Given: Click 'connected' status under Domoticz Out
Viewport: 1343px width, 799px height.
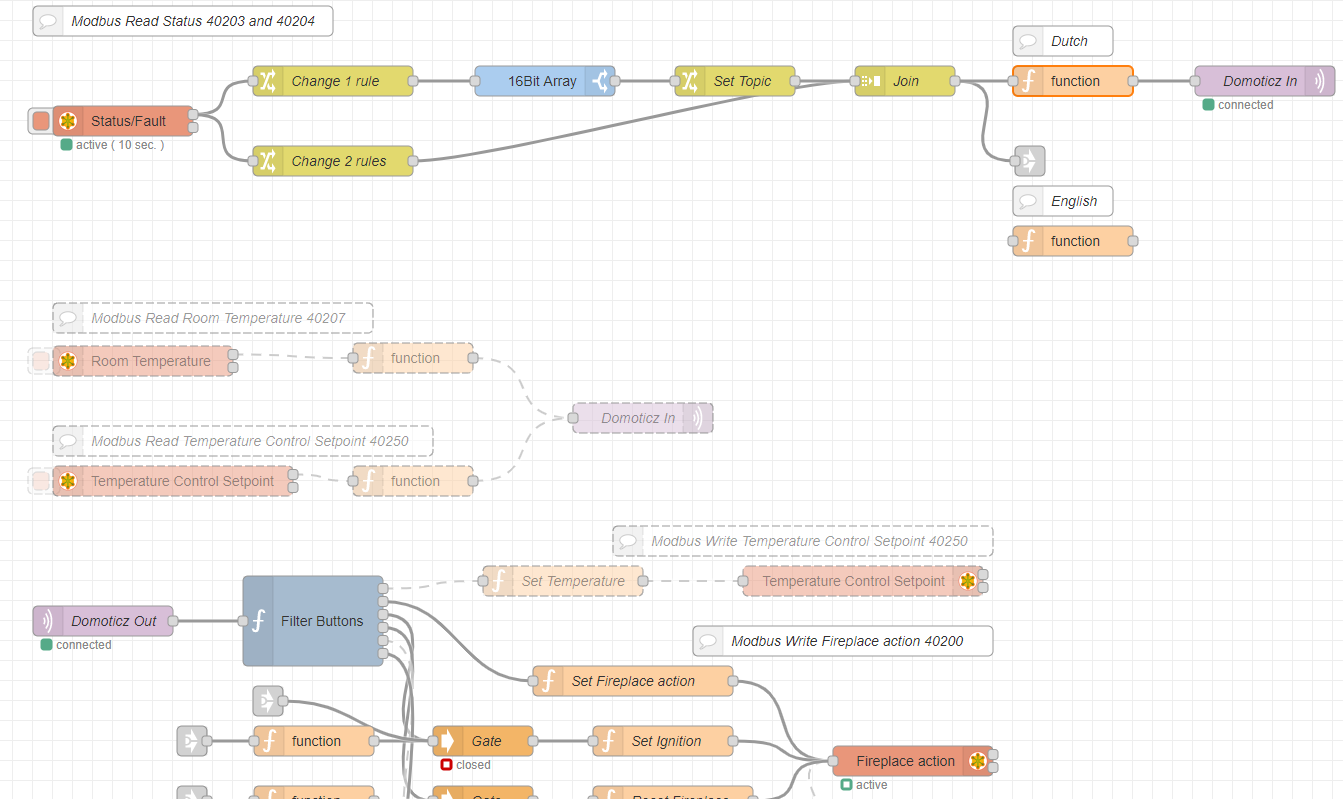Looking at the screenshot, I should [84, 645].
